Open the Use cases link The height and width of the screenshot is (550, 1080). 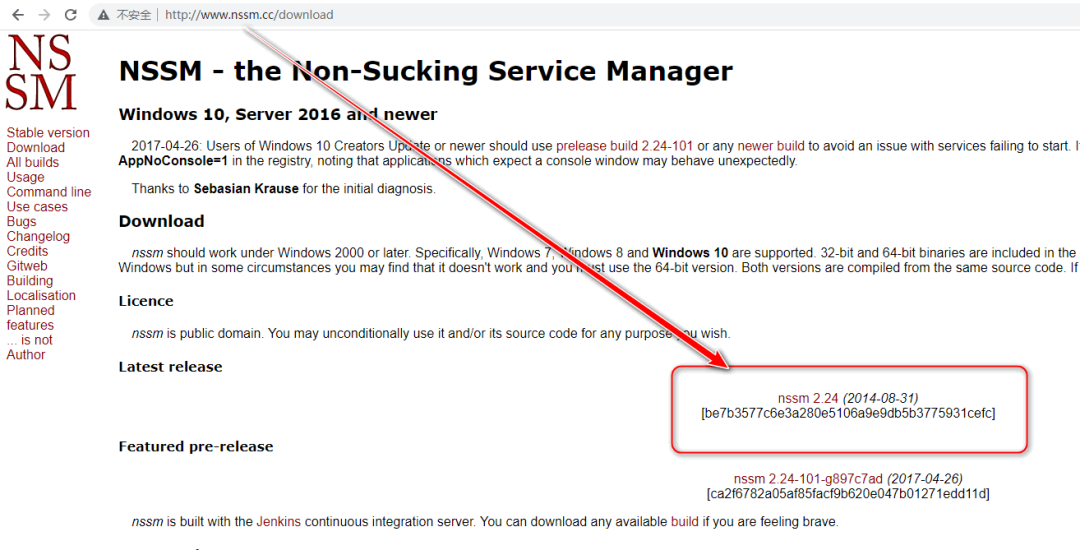click(x=37, y=207)
